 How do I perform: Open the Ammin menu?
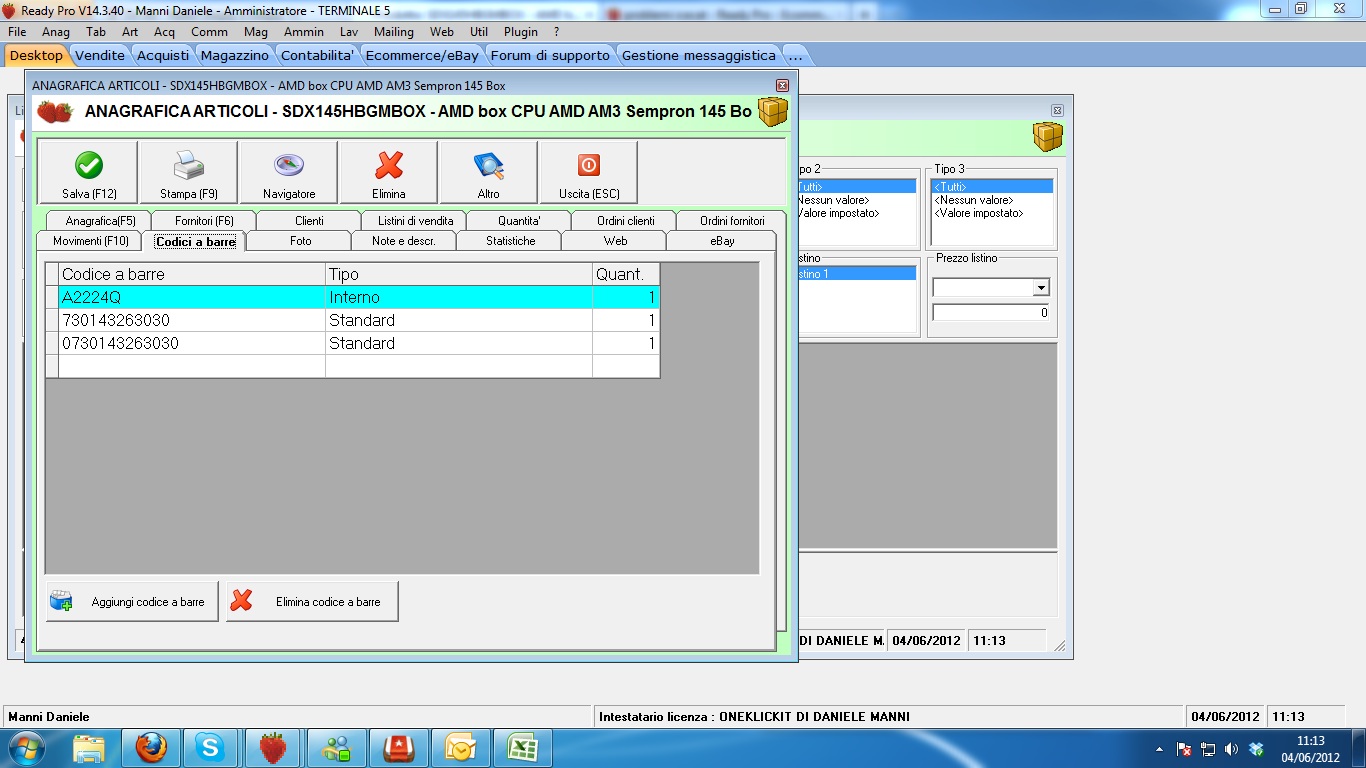[304, 32]
